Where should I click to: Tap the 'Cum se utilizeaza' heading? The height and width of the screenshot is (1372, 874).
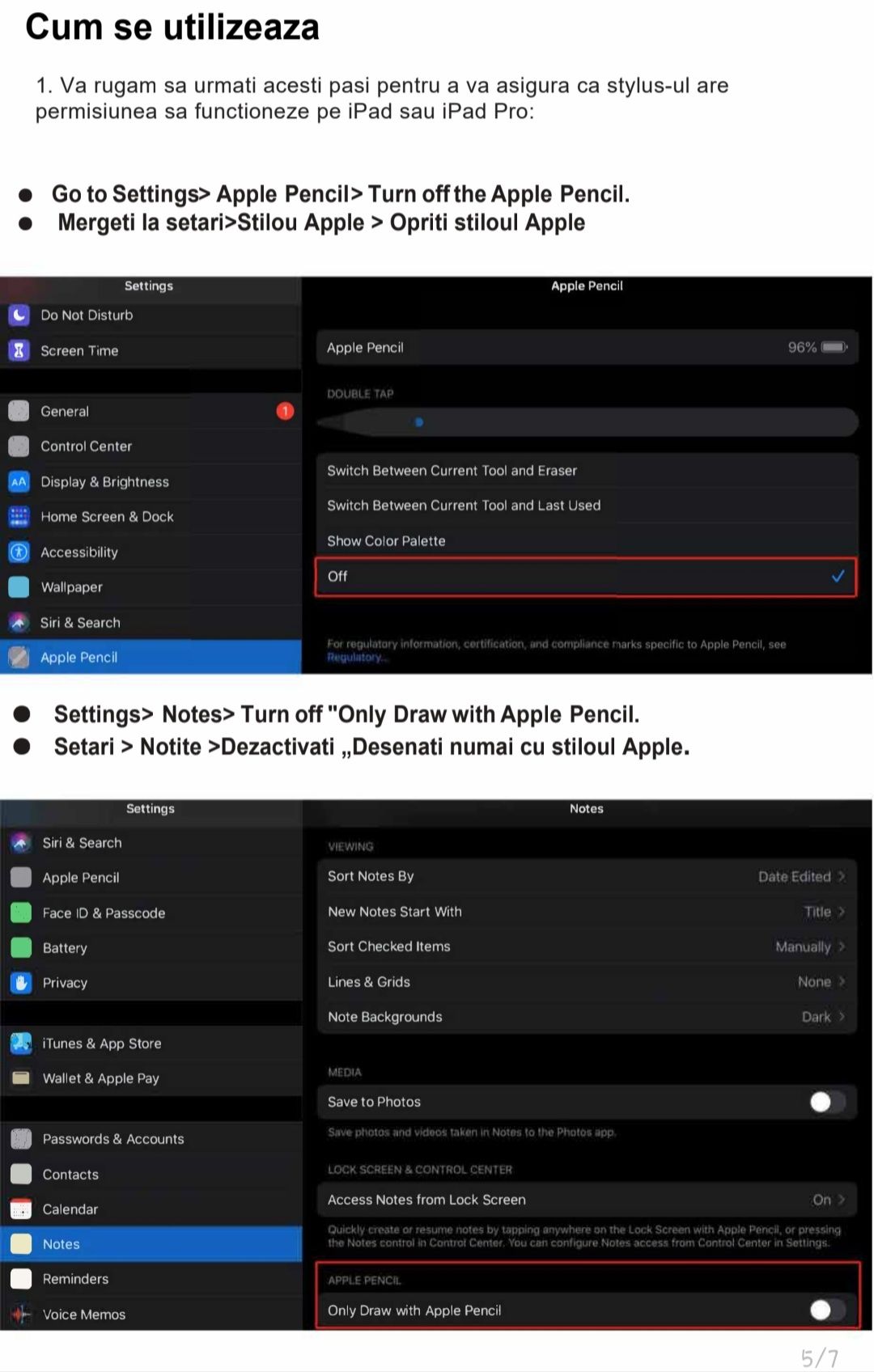(x=172, y=27)
